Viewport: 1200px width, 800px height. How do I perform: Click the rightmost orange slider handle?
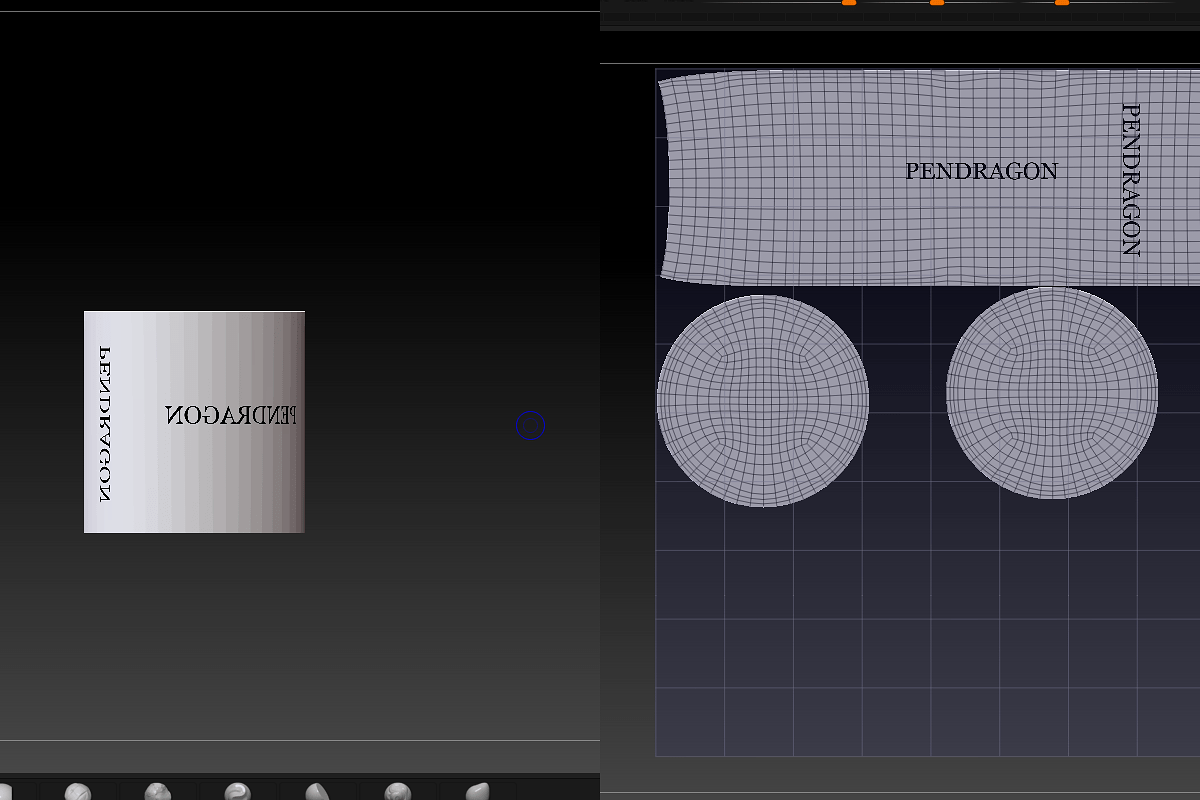[1062, 3]
